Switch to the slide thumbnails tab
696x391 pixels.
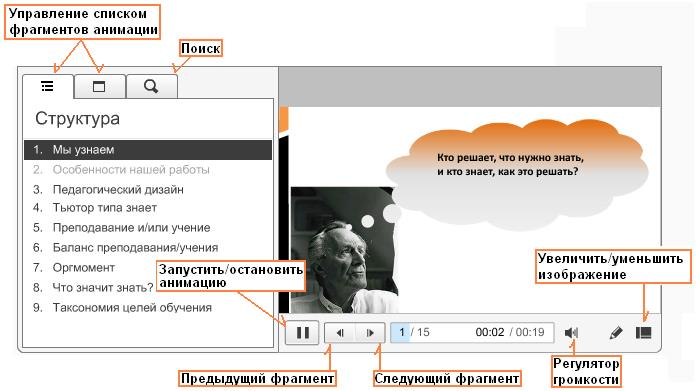(x=99, y=86)
